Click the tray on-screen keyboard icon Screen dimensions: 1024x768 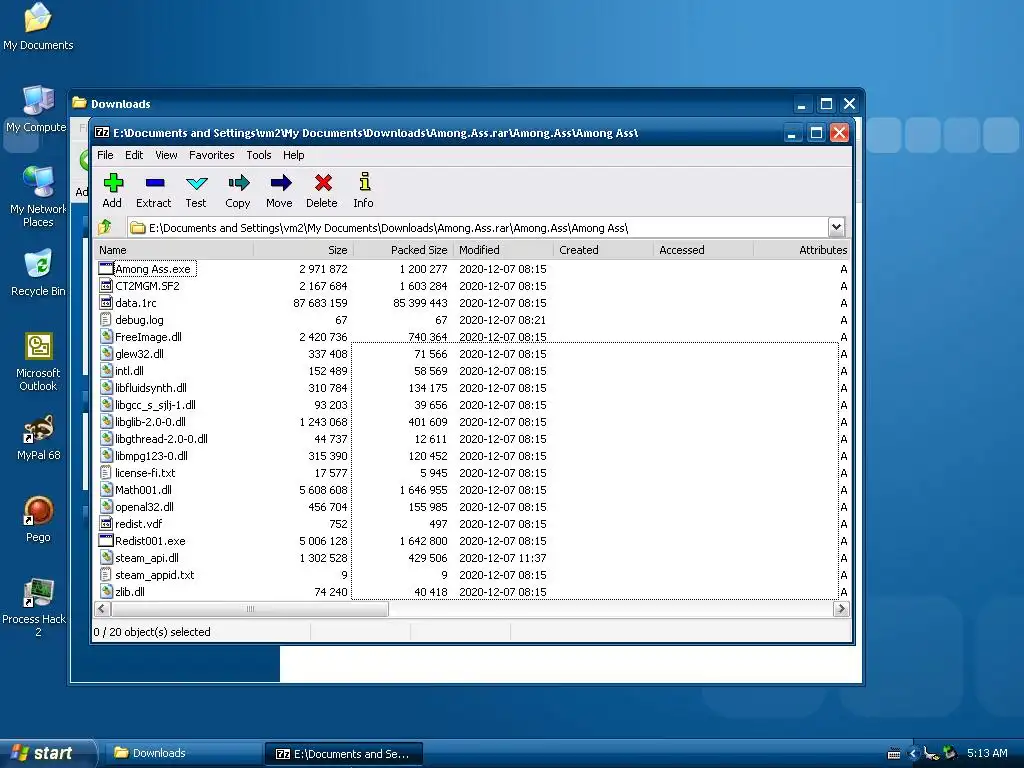893,754
